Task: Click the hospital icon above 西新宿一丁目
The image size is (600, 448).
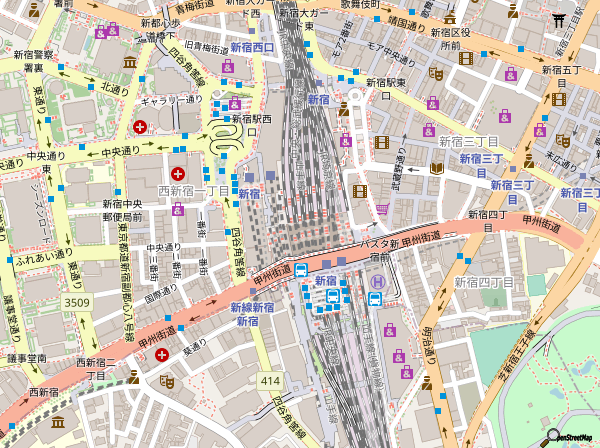Action: pyautogui.click(x=178, y=173)
